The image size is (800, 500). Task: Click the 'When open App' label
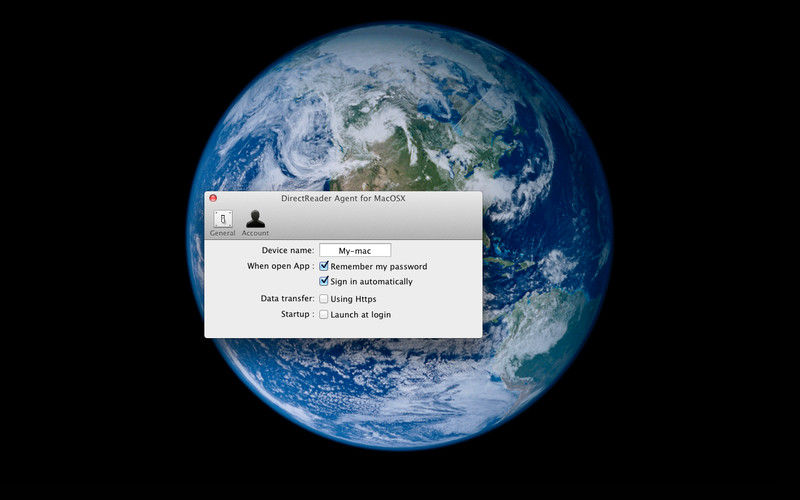[x=280, y=267]
